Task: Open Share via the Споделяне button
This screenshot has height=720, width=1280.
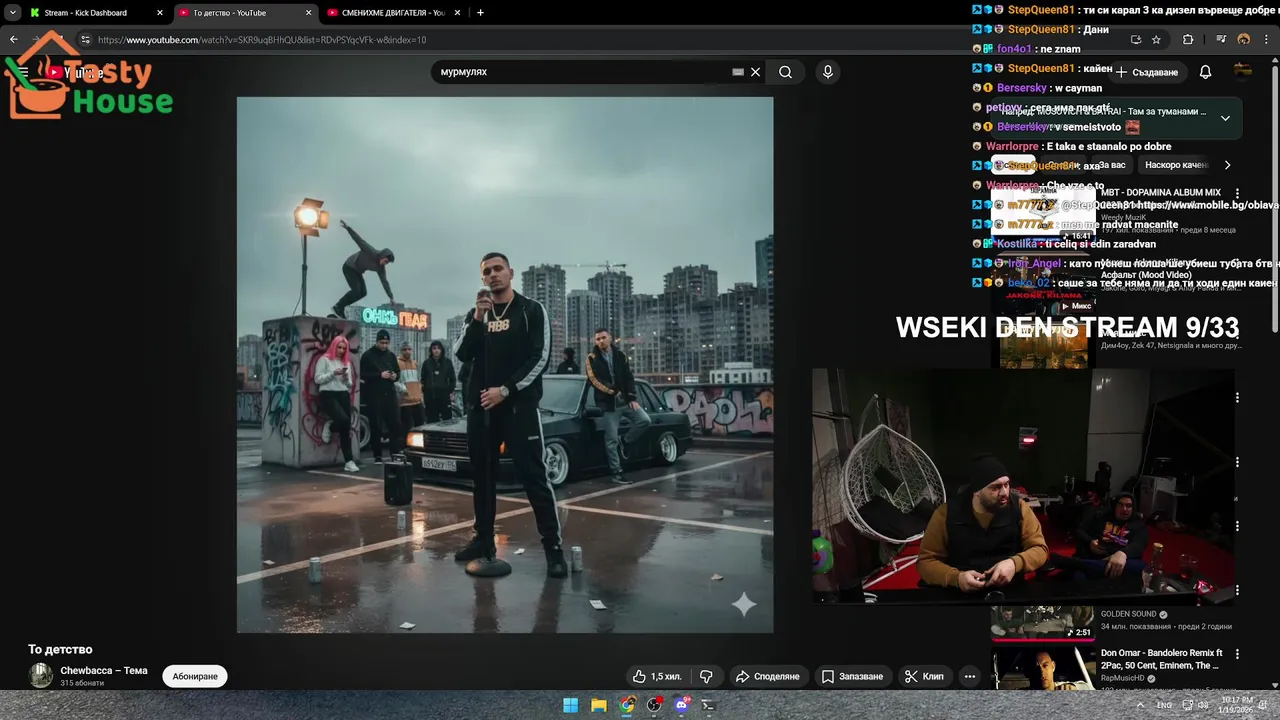Action: coord(768,676)
